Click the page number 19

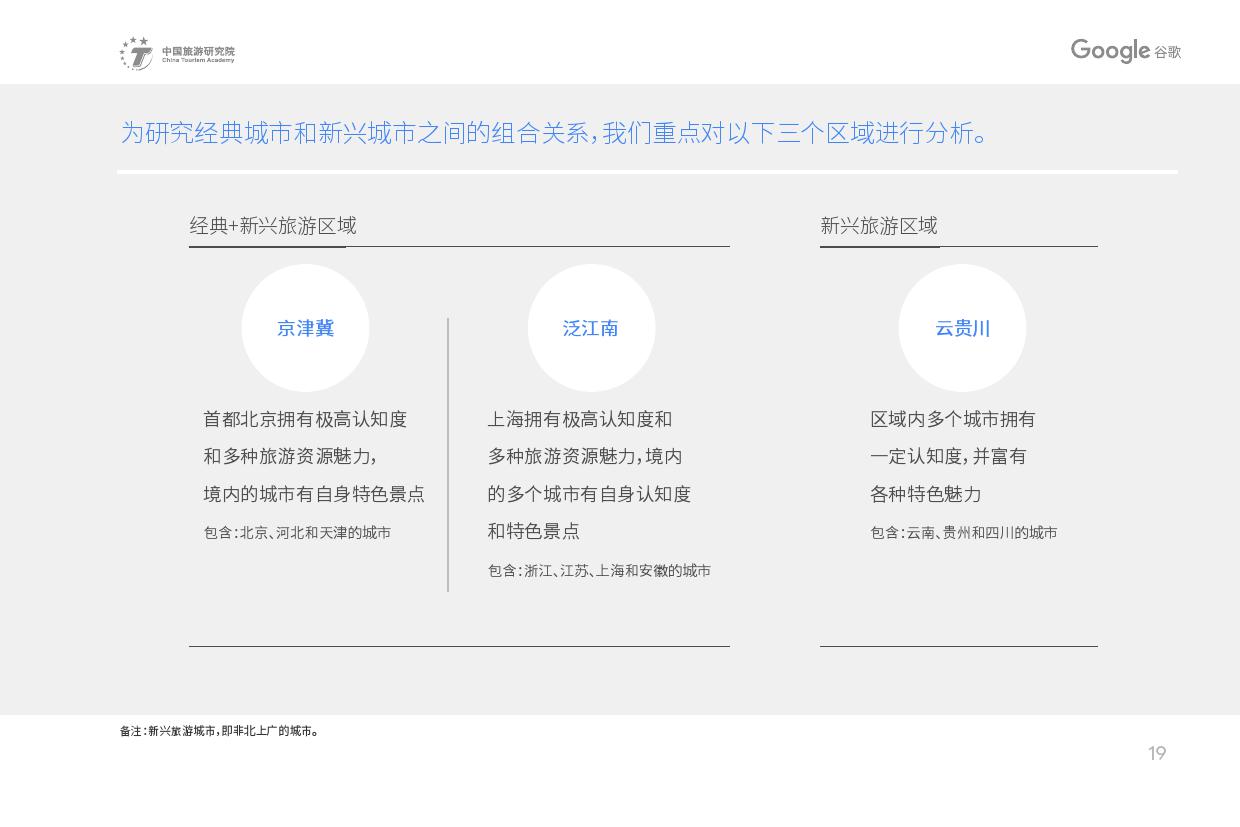point(1157,753)
